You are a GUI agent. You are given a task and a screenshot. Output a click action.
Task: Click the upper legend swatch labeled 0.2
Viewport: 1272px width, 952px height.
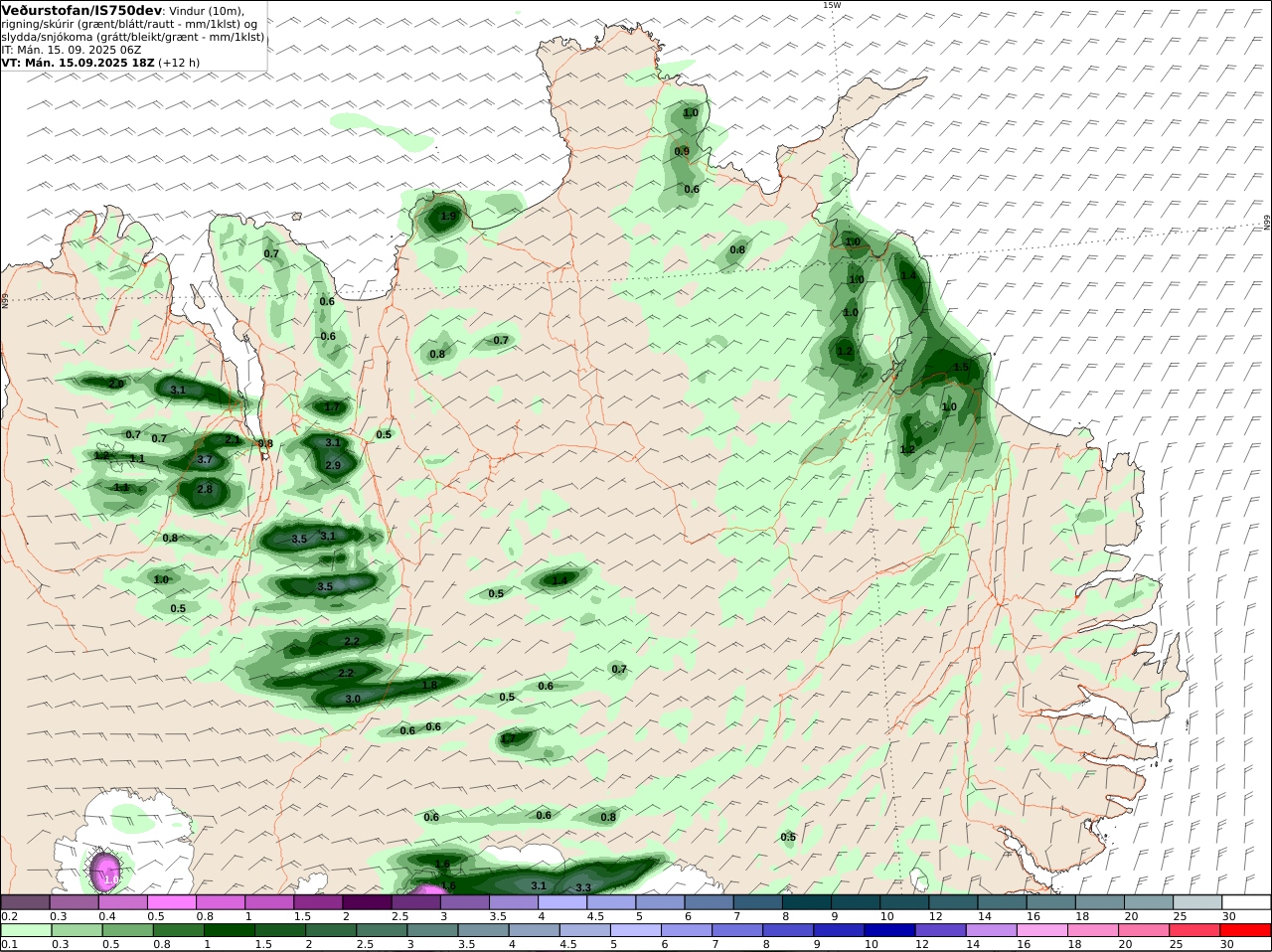pos(26,901)
